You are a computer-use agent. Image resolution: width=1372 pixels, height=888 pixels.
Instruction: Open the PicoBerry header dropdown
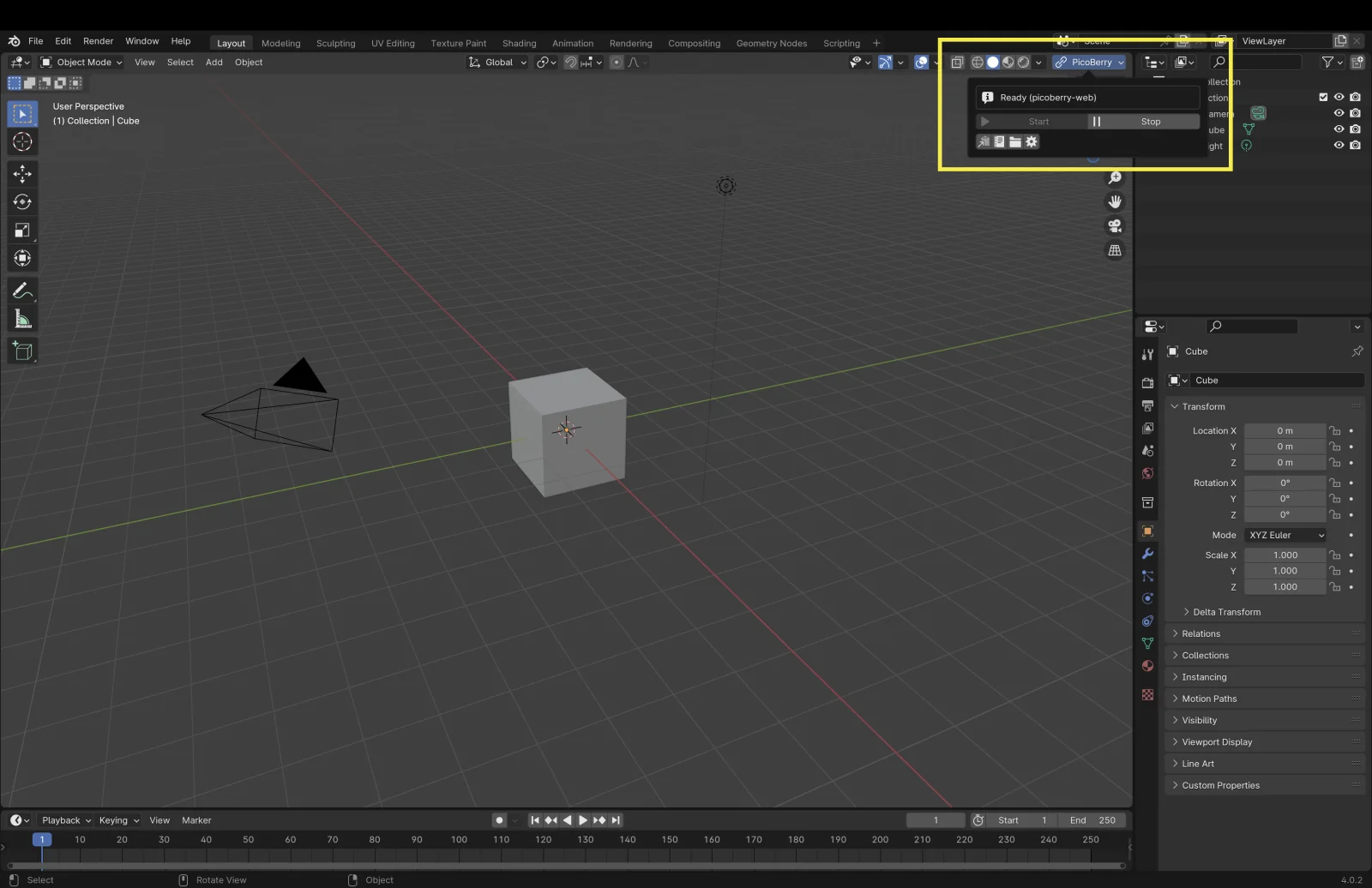pos(1089,62)
